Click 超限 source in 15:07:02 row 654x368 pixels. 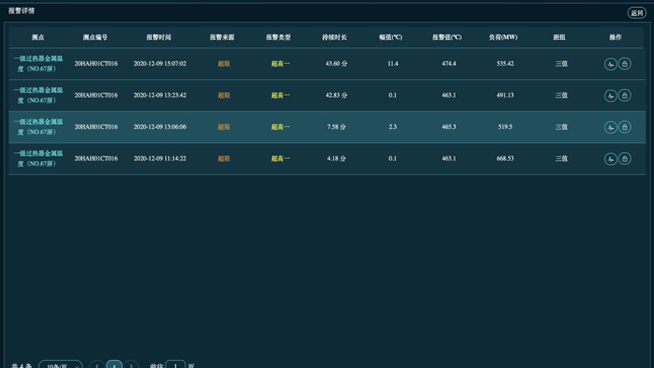pyautogui.click(x=224, y=64)
